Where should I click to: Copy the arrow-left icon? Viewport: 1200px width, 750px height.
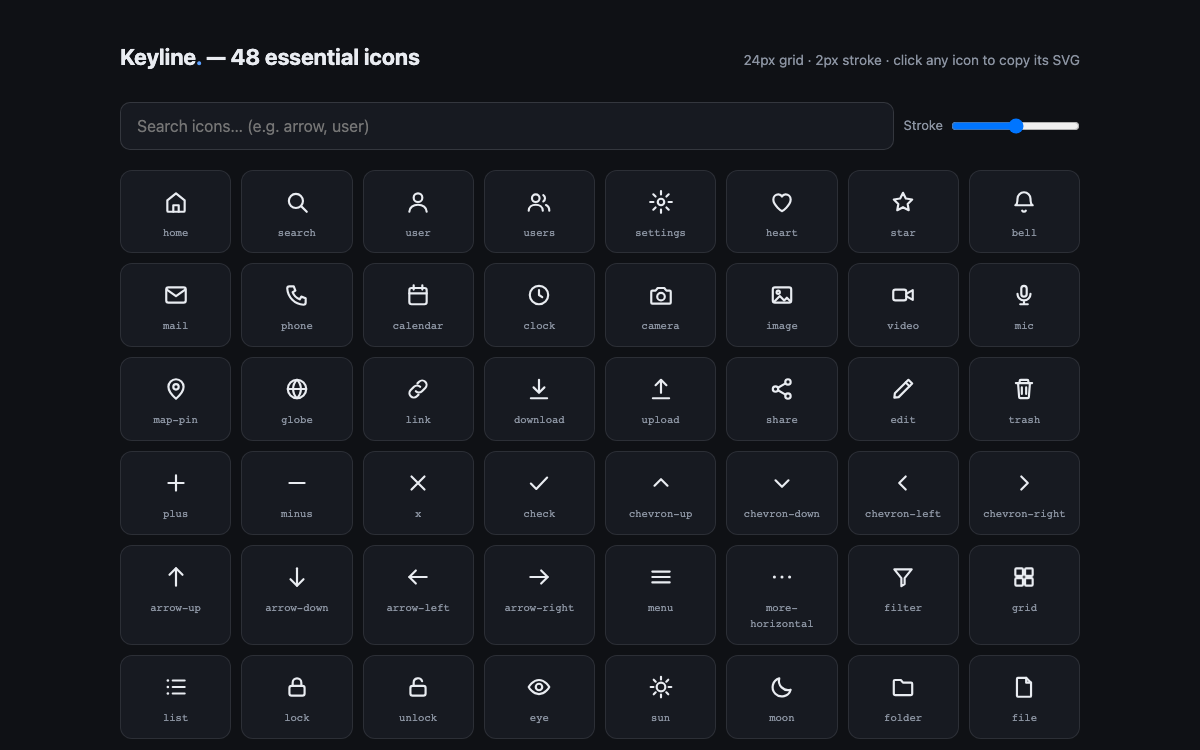pos(418,595)
